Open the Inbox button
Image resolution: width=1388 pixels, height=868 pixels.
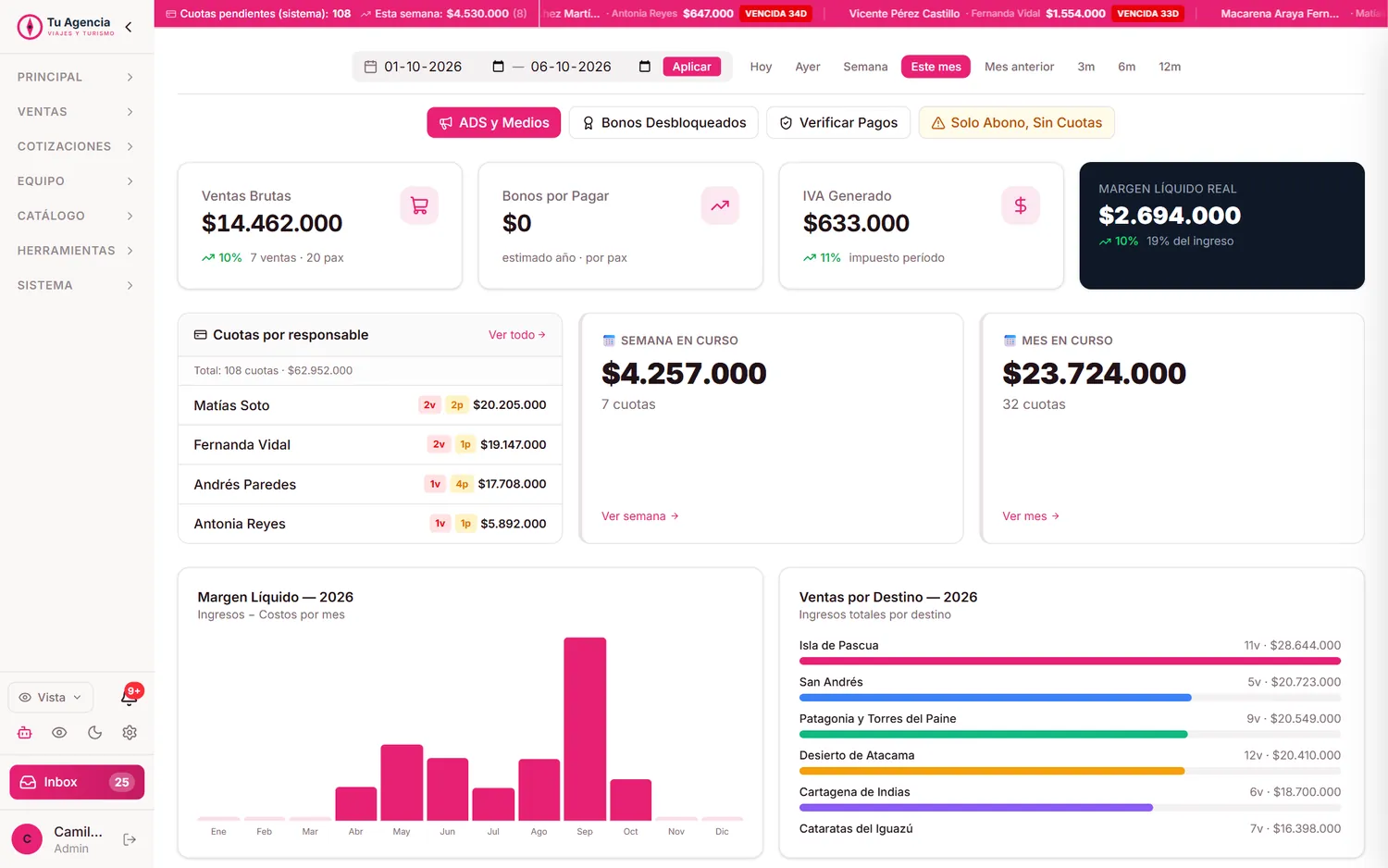(77, 782)
